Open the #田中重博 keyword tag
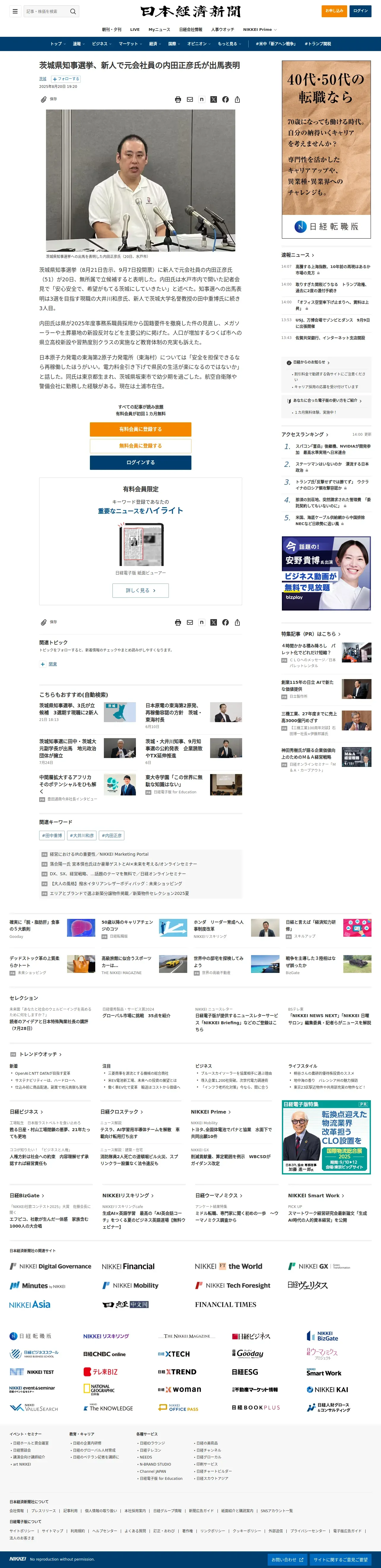Screen dimensions: 381x1568 (x=52, y=836)
